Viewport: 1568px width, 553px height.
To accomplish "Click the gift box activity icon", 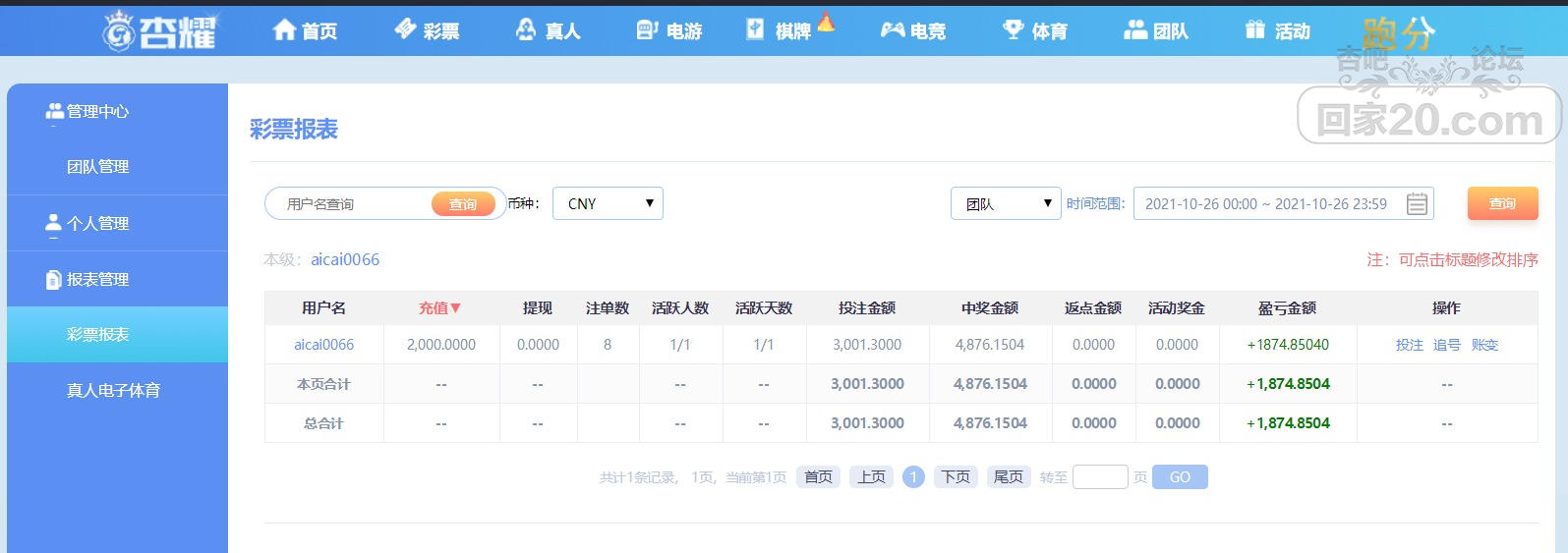I will click(1254, 30).
